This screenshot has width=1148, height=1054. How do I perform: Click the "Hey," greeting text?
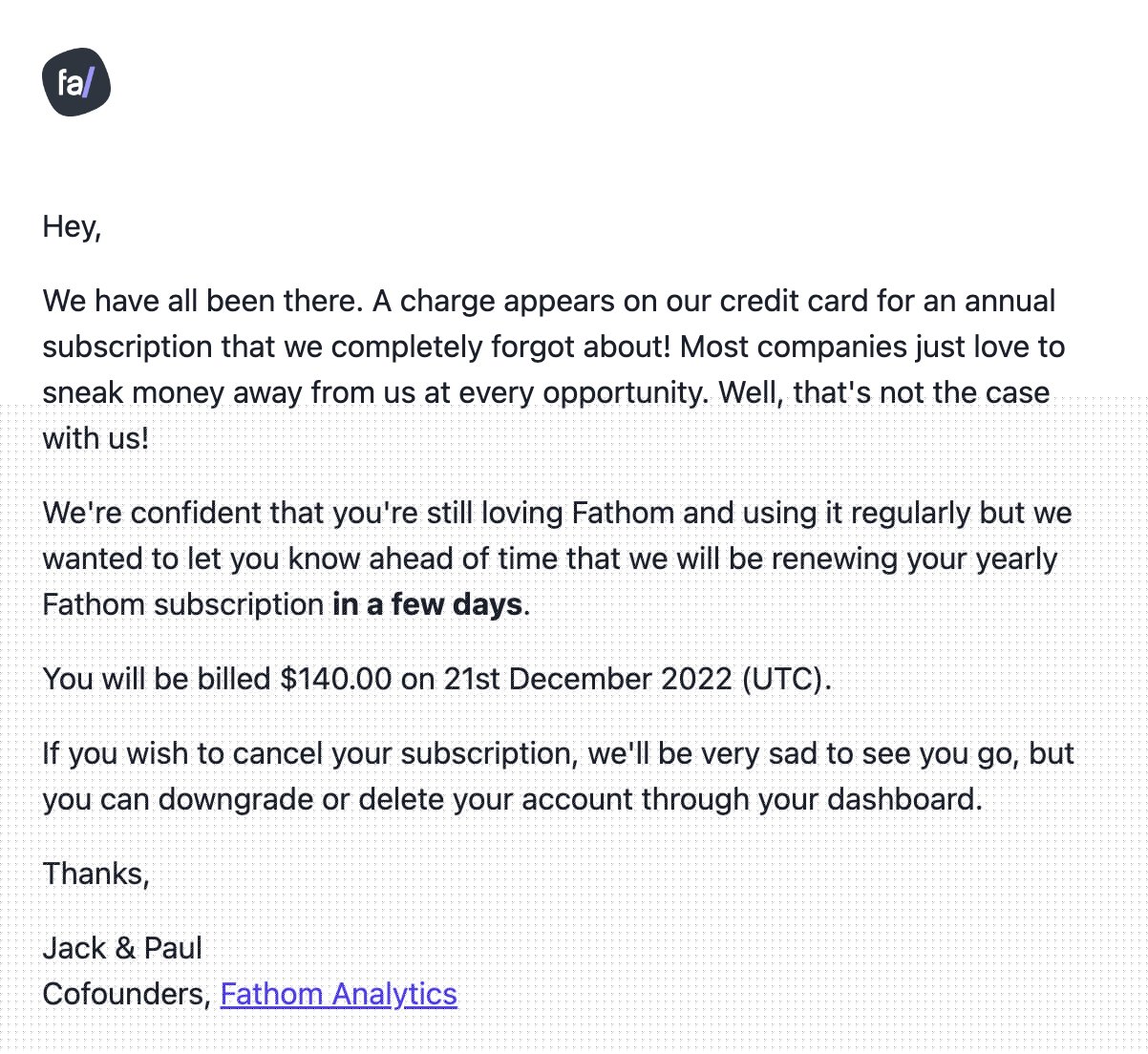click(72, 226)
